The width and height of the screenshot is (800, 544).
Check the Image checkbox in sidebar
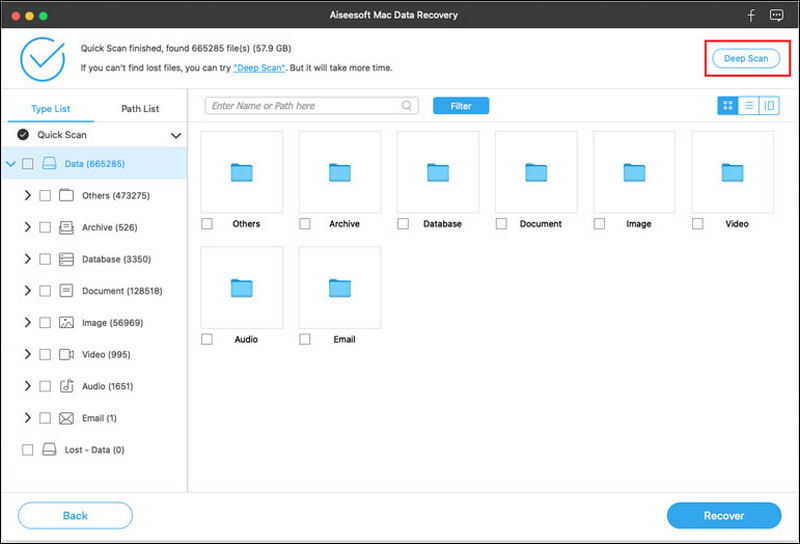click(x=45, y=323)
